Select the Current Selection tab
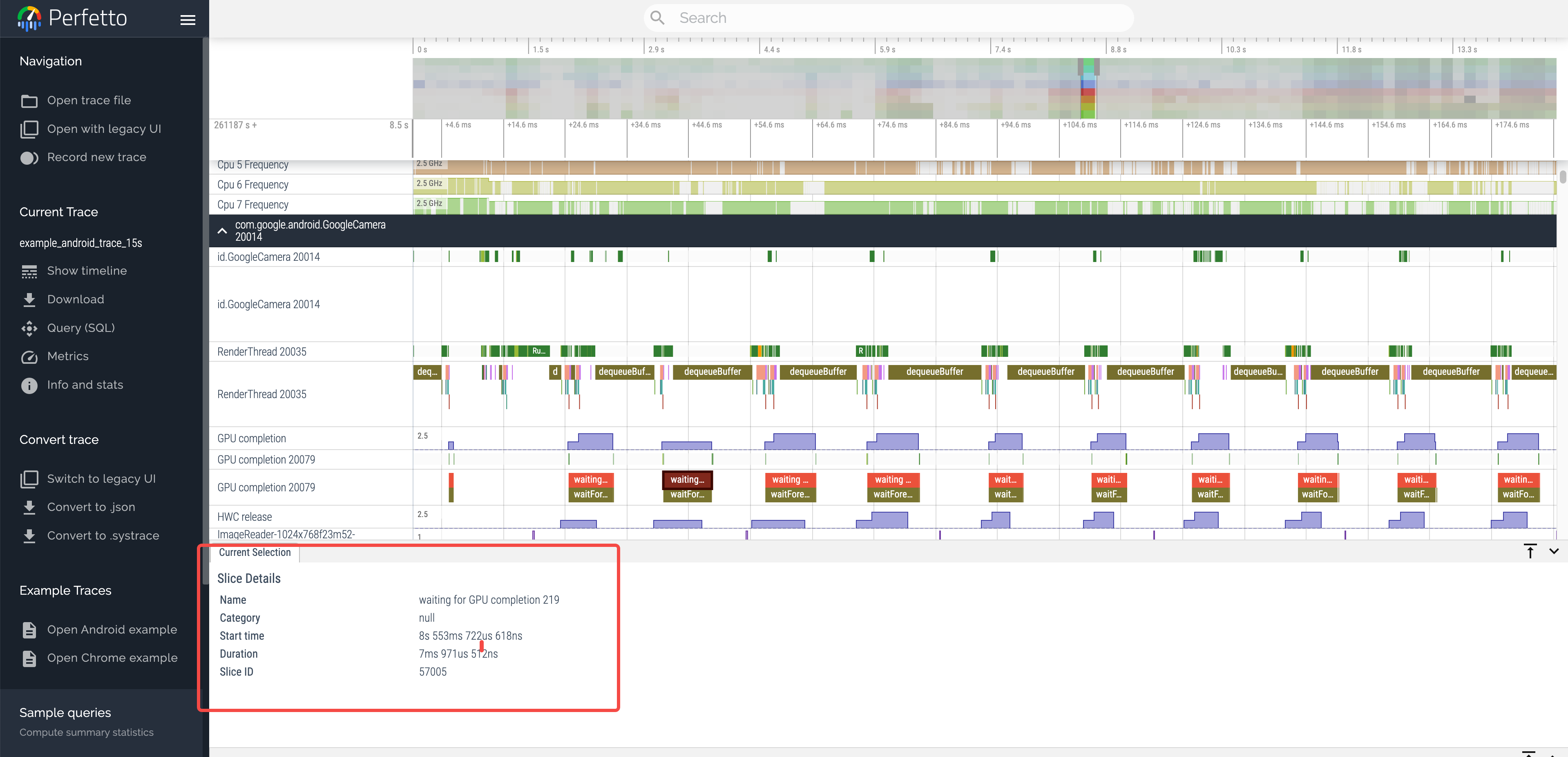This screenshot has width=1568, height=757. click(255, 552)
